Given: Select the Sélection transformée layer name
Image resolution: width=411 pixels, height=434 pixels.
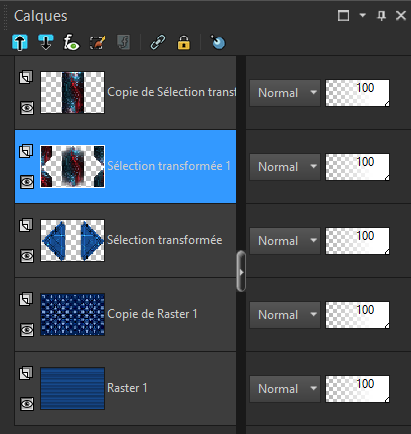Looking at the screenshot, I should click(x=165, y=240).
